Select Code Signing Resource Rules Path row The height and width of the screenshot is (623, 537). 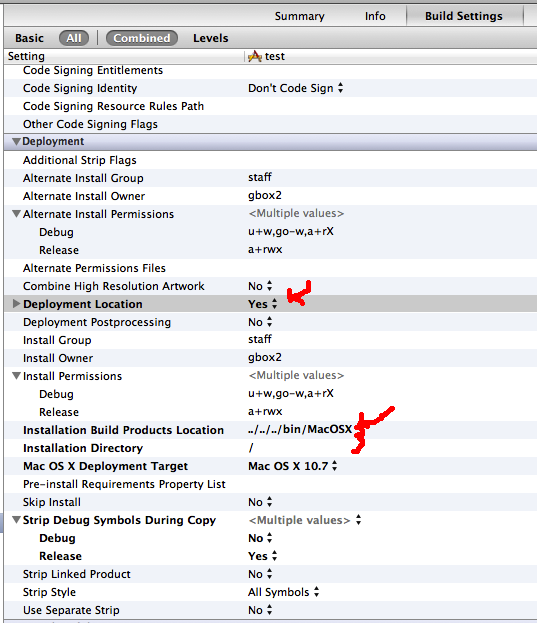tap(270, 106)
